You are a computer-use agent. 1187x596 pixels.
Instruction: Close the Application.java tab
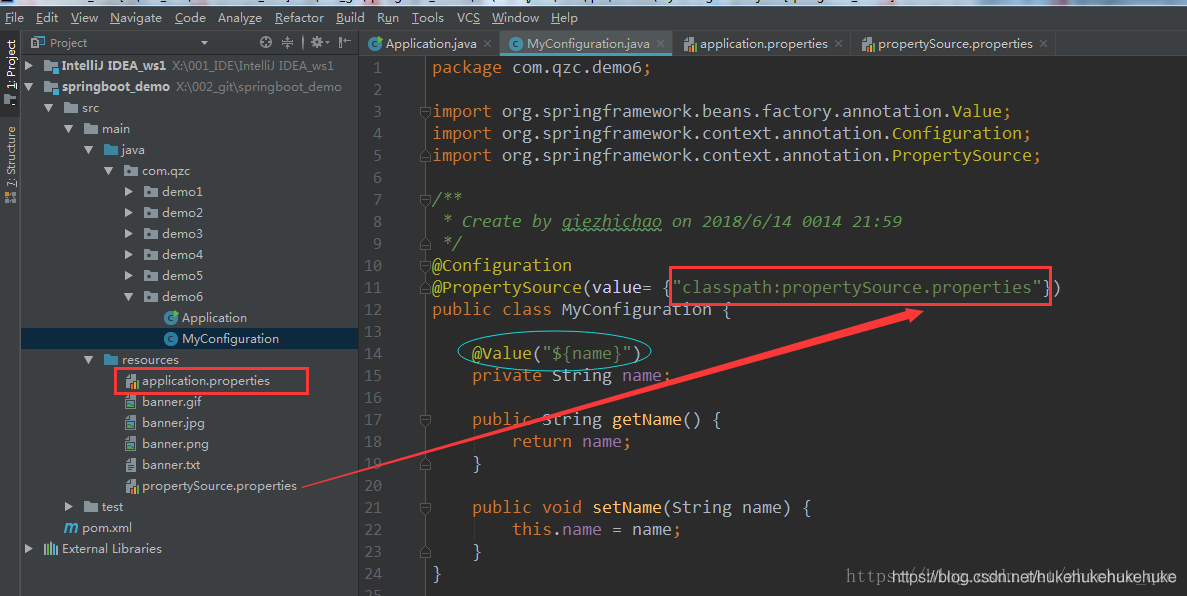pyautogui.click(x=488, y=44)
